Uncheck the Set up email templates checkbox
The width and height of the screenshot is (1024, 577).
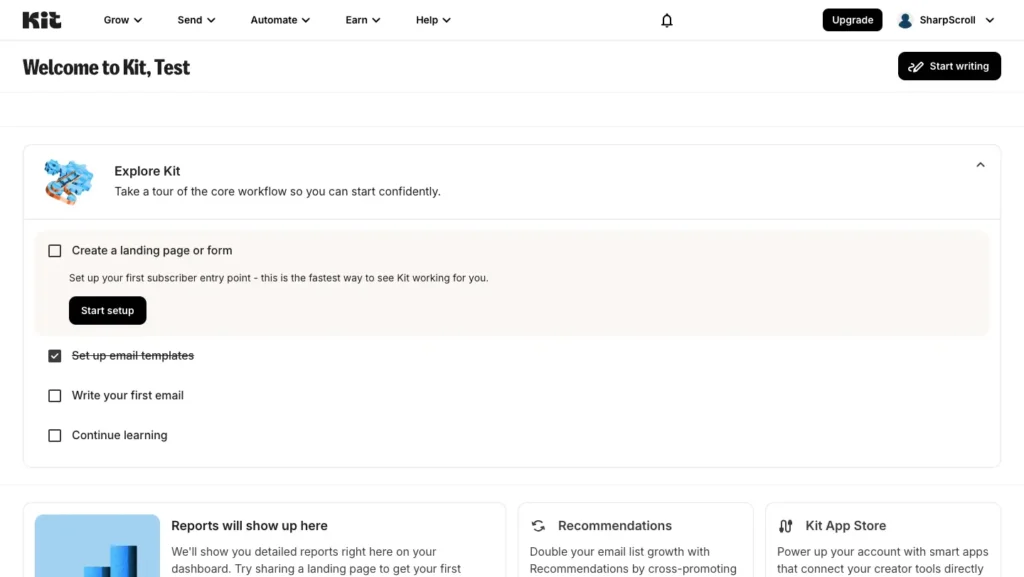[x=55, y=356]
